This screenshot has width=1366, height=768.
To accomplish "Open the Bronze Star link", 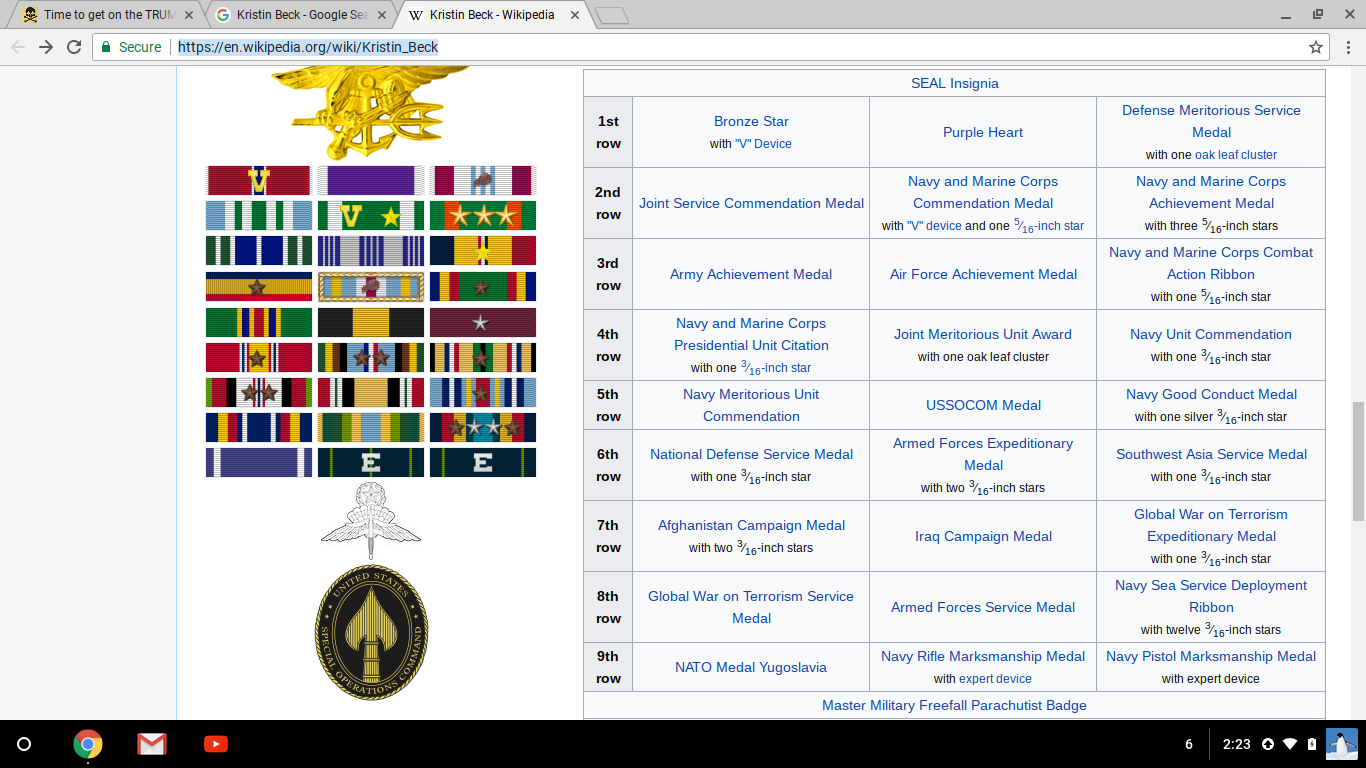I will click(x=751, y=121).
